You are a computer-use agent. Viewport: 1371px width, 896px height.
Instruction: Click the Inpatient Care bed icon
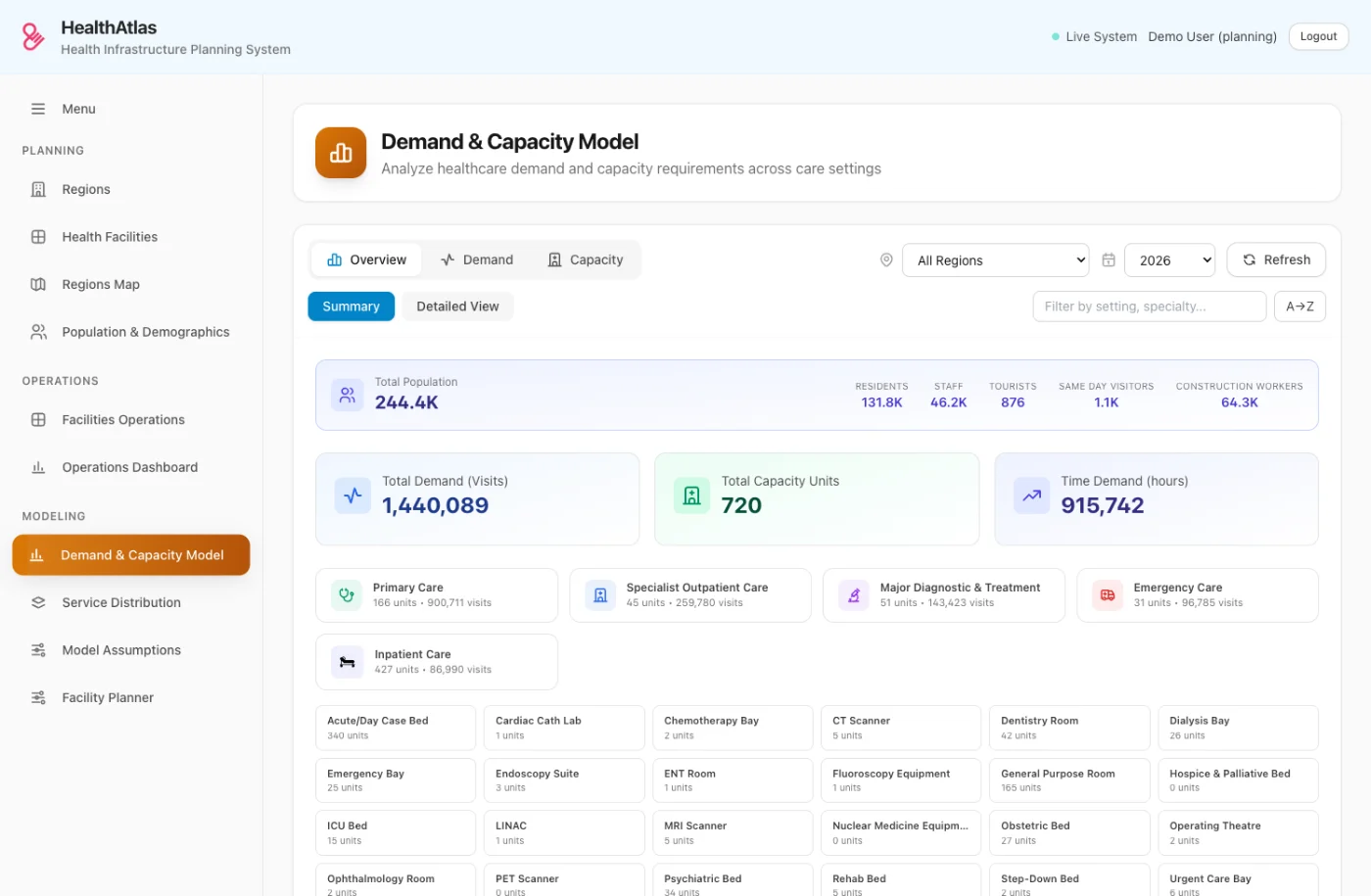[x=347, y=662]
